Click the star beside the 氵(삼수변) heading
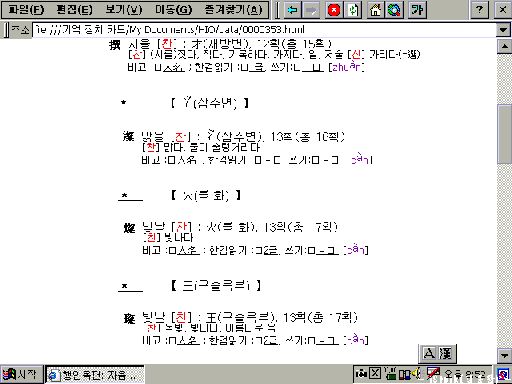 point(124,102)
